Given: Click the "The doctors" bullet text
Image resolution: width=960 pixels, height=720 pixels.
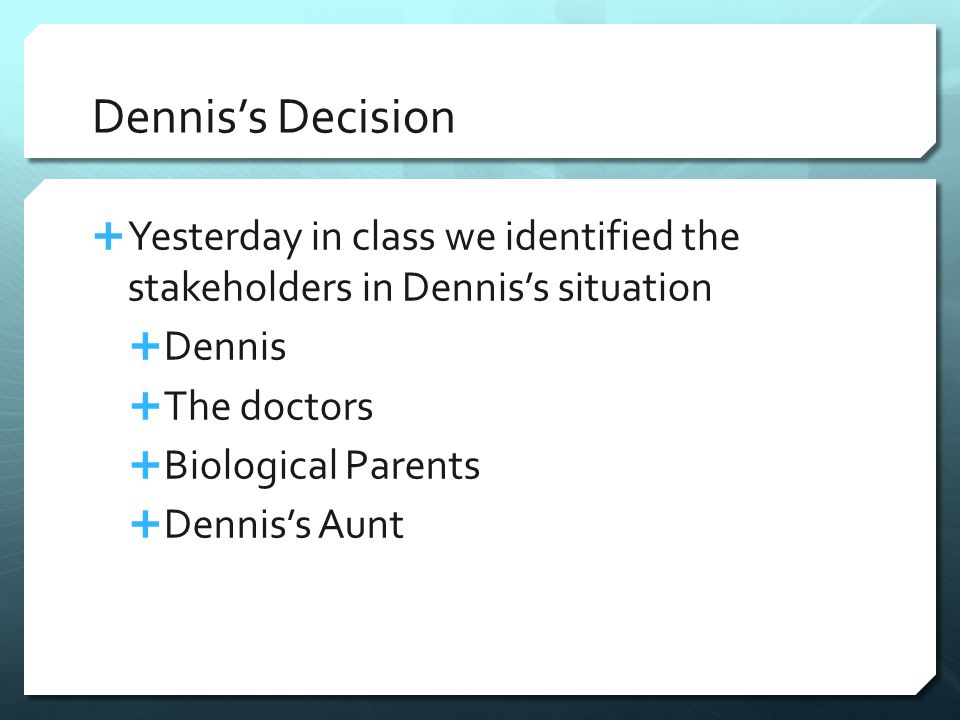Looking at the screenshot, I should (x=269, y=406).
